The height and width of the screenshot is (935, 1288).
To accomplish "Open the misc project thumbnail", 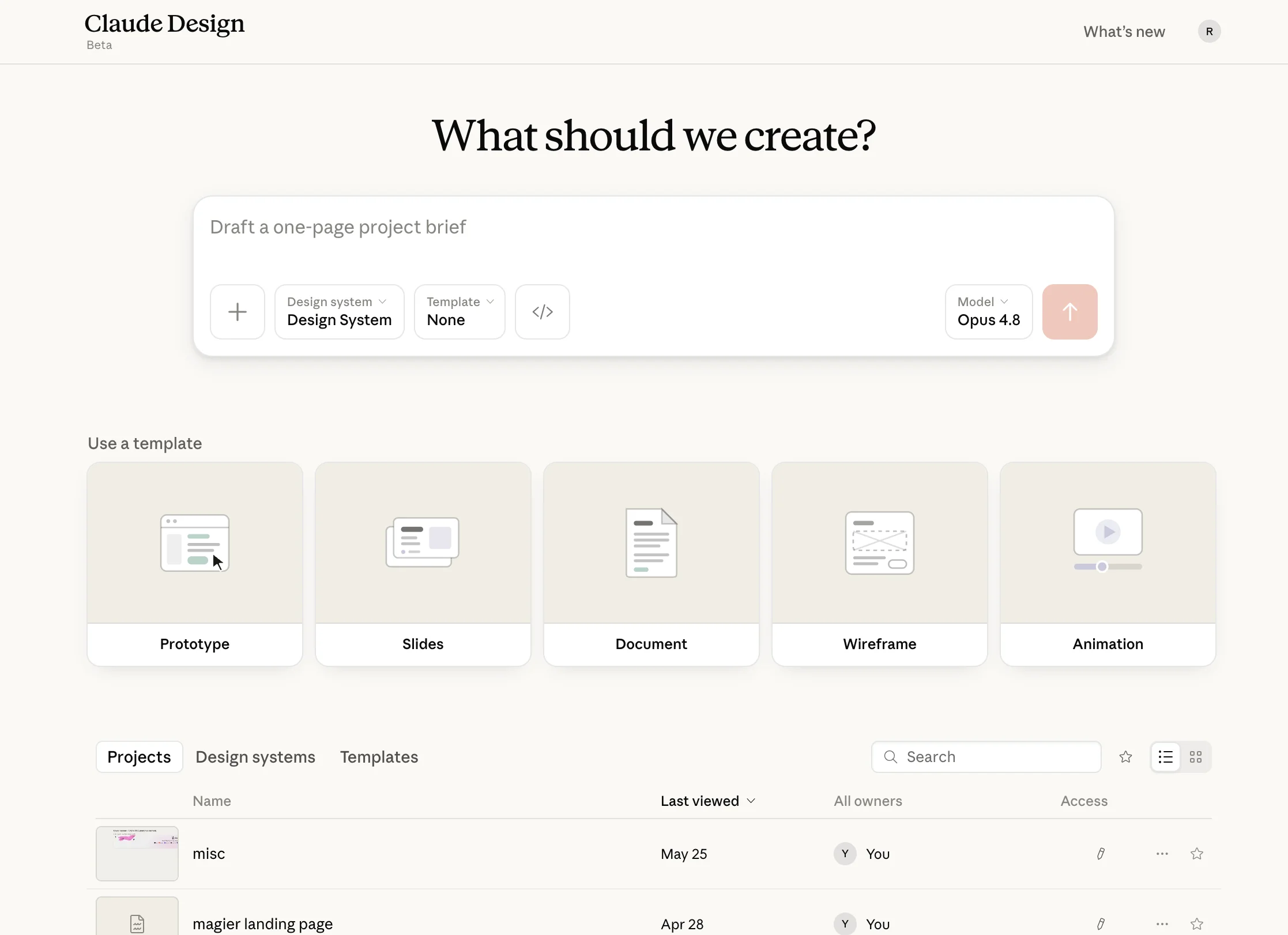I will pos(137,854).
